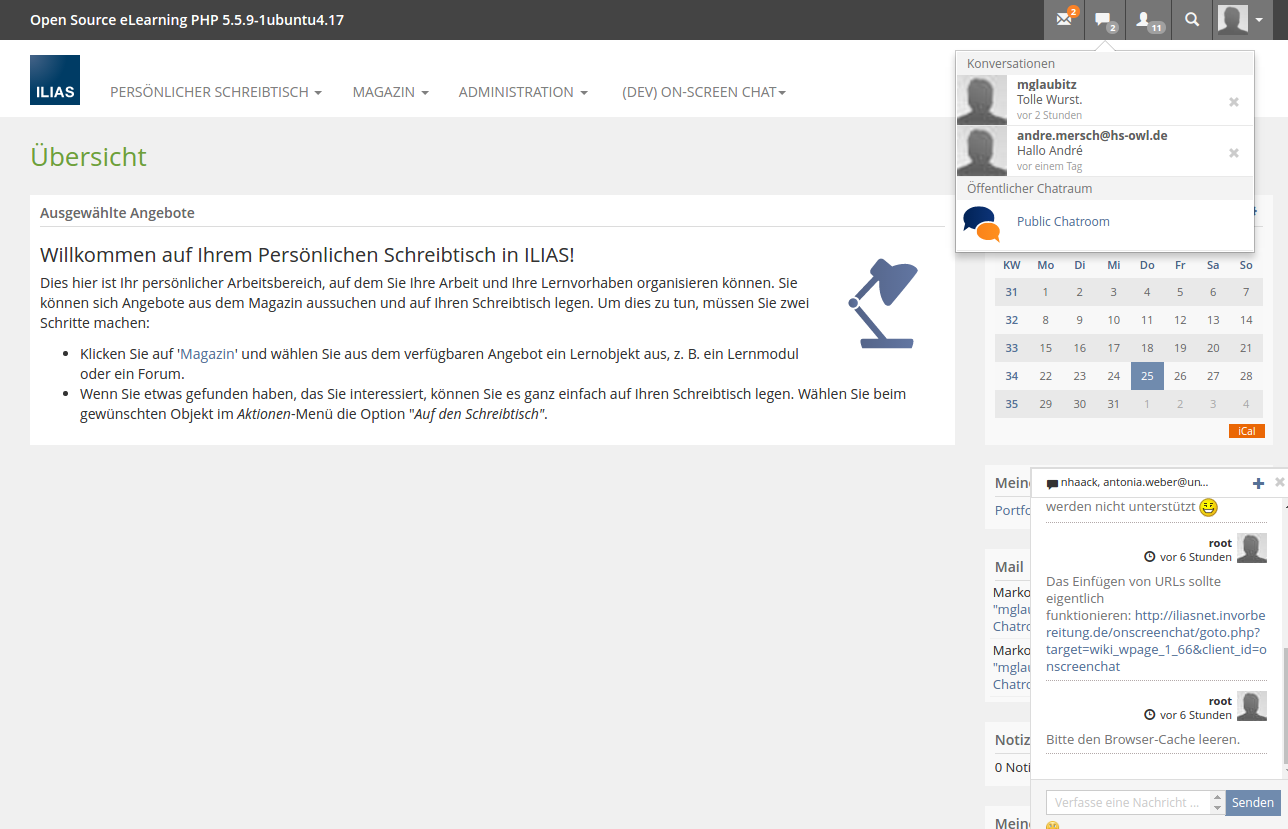
Task: Click the Send (Senden) button
Action: point(1252,802)
